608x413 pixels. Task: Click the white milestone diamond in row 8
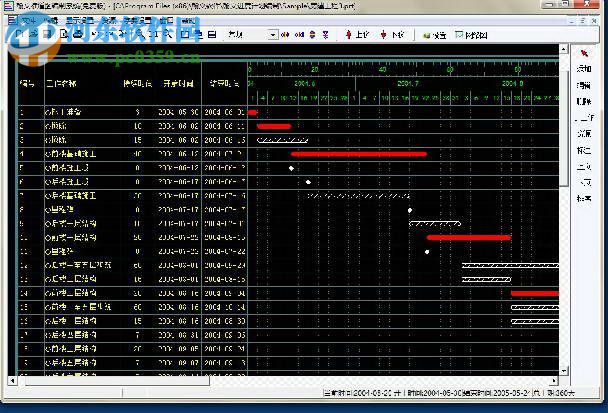click(410, 210)
